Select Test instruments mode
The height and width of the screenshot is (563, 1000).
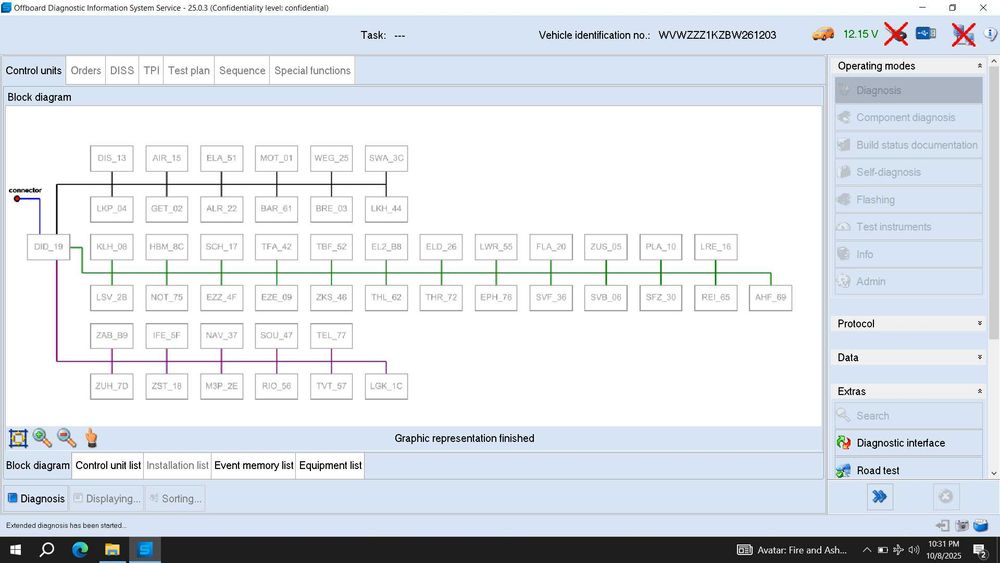click(x=908, y=226)
